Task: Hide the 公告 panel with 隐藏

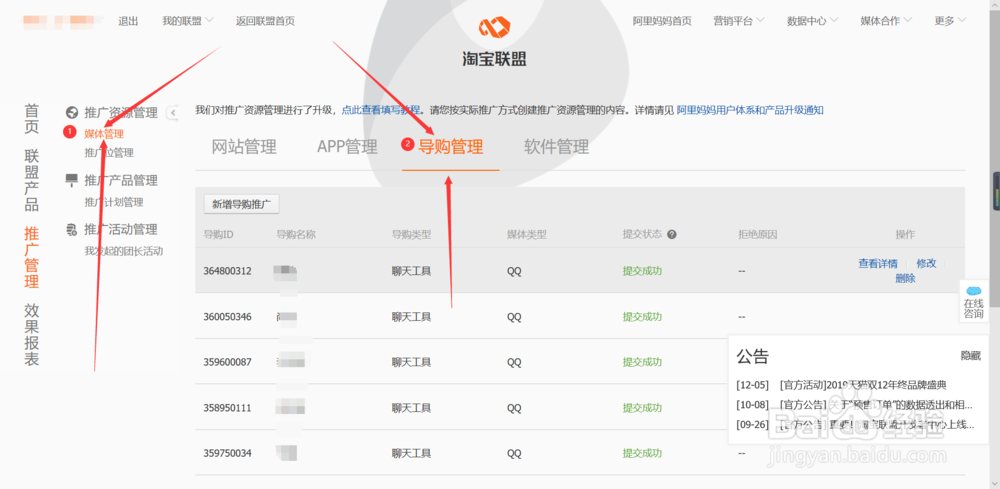Action: [971, 356]
